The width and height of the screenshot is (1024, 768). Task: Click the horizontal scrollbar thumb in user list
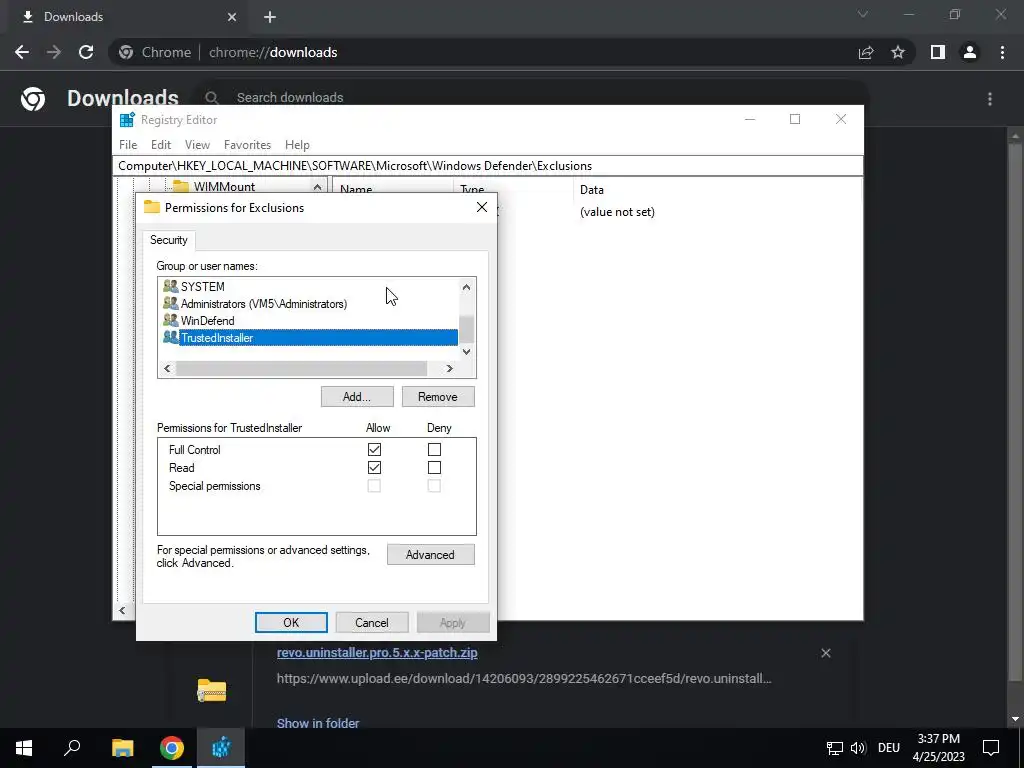coord(301,369)
